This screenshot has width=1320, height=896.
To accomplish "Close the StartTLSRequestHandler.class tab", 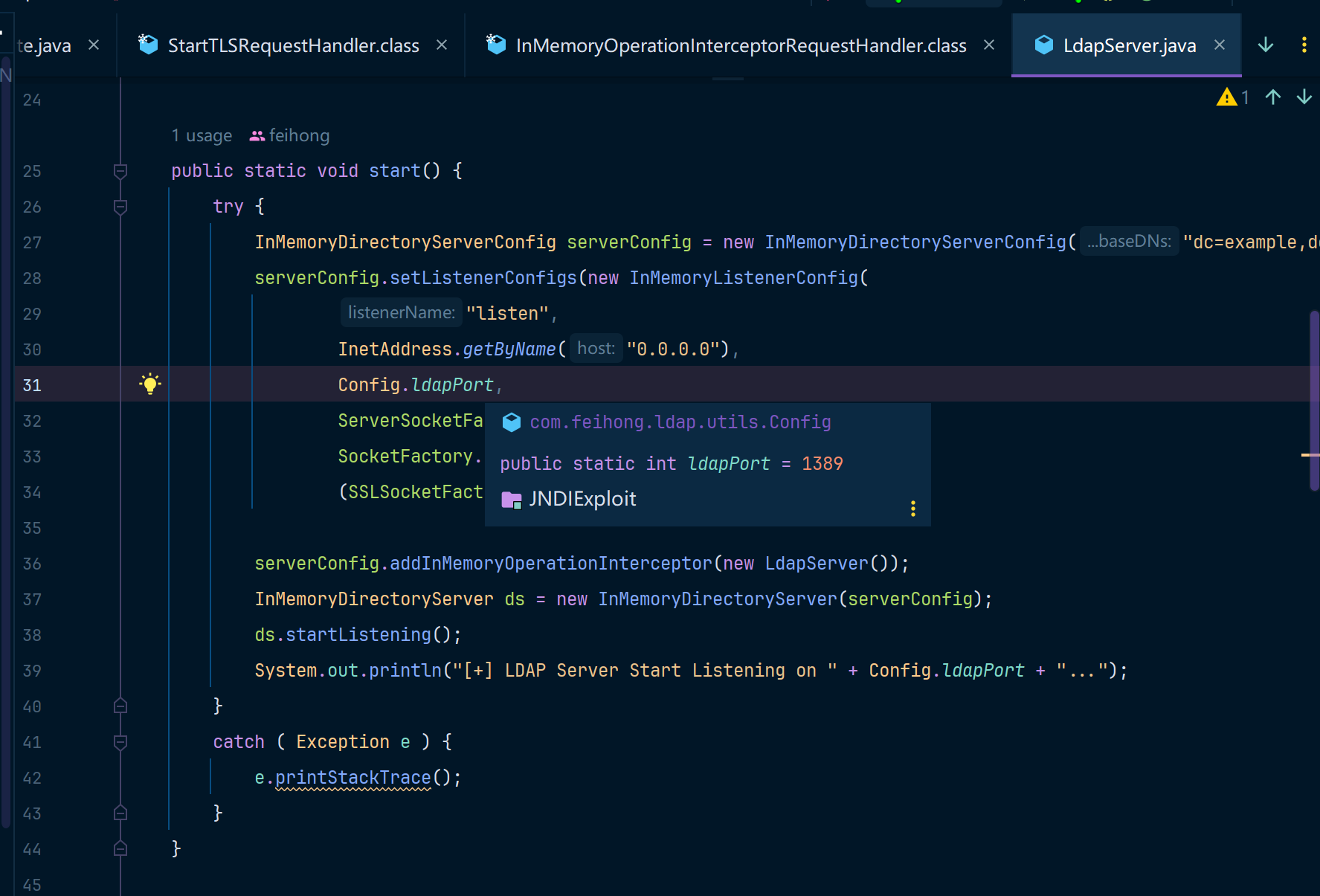I will point(442,45).
